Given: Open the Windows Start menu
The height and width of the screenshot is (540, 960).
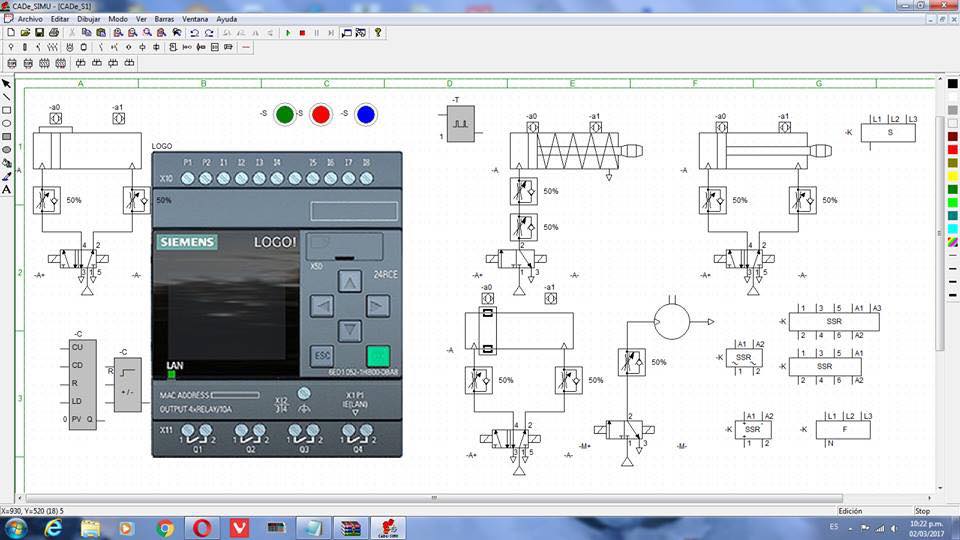Looking at the screenshot, I should (15, 528).
